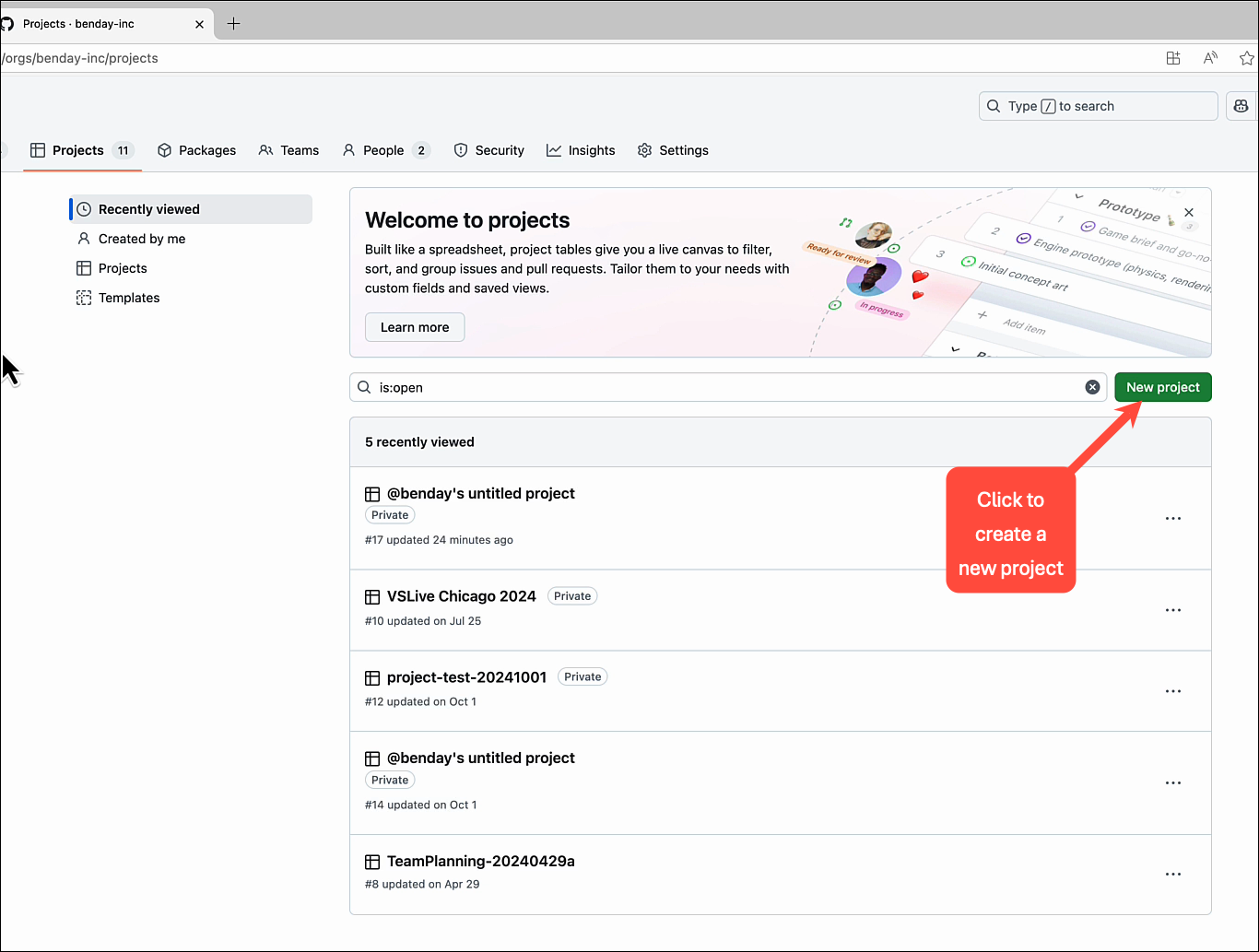Open the TeamPlanning-20240429a project
This screenshot has height=952, width=1259.
[x=481, y=861]
